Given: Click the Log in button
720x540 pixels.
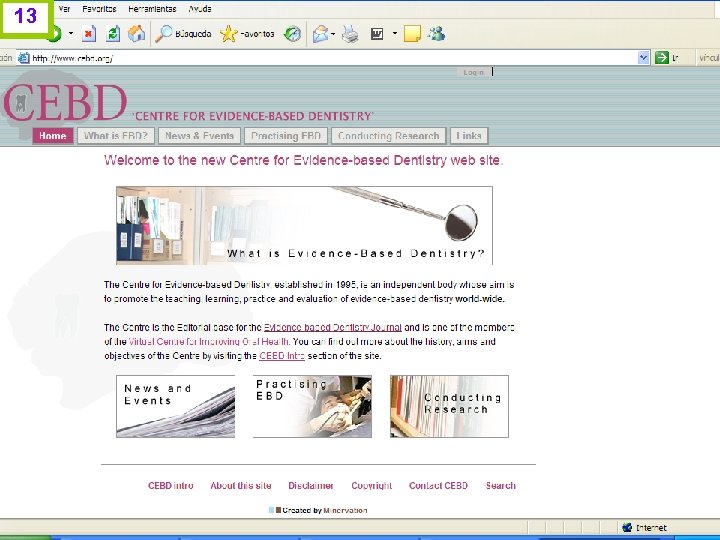Looking at the screenshot, I should tap(473, 72).
